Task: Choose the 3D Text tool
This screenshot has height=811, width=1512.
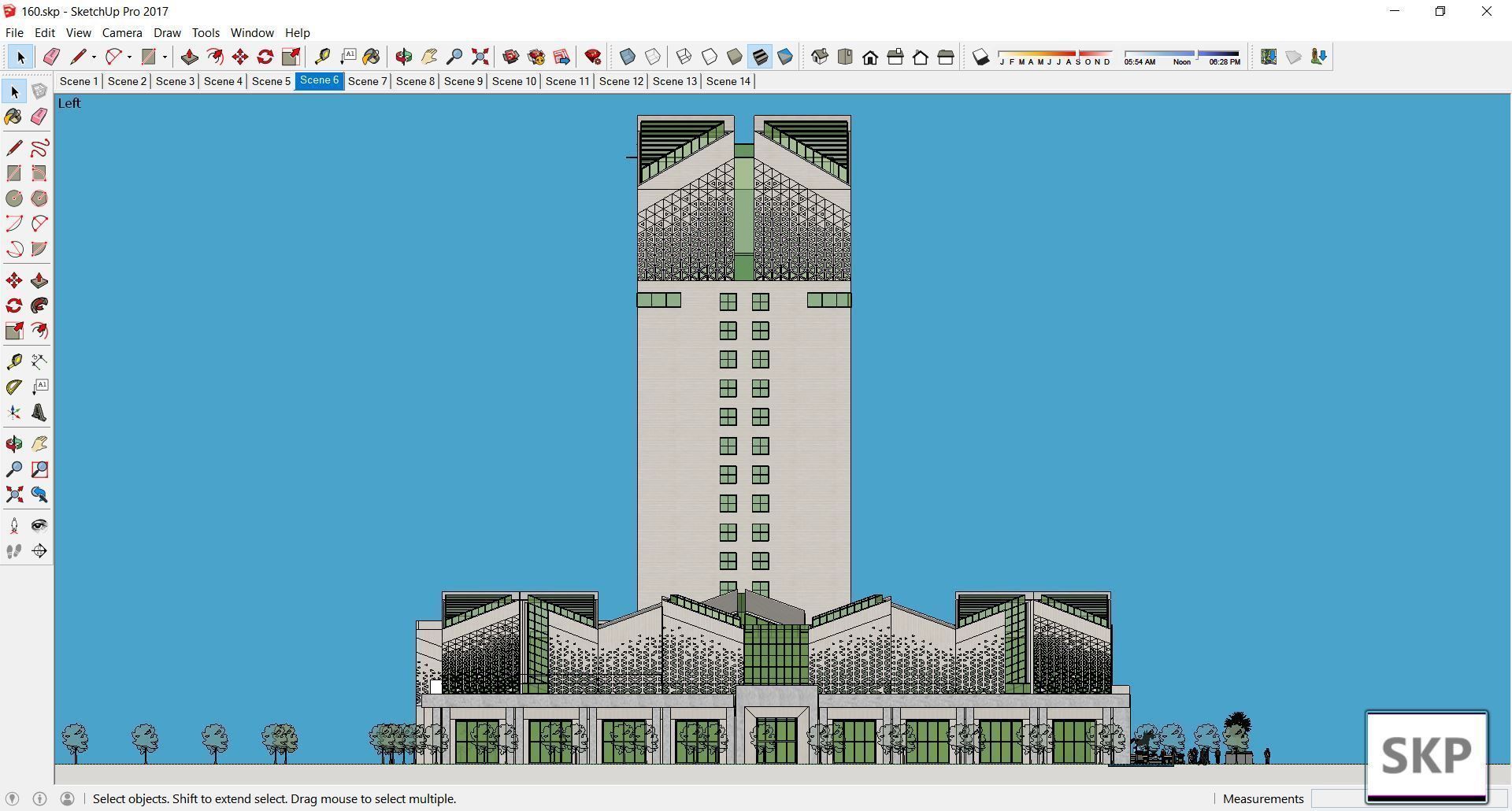Action: [39, 413]
